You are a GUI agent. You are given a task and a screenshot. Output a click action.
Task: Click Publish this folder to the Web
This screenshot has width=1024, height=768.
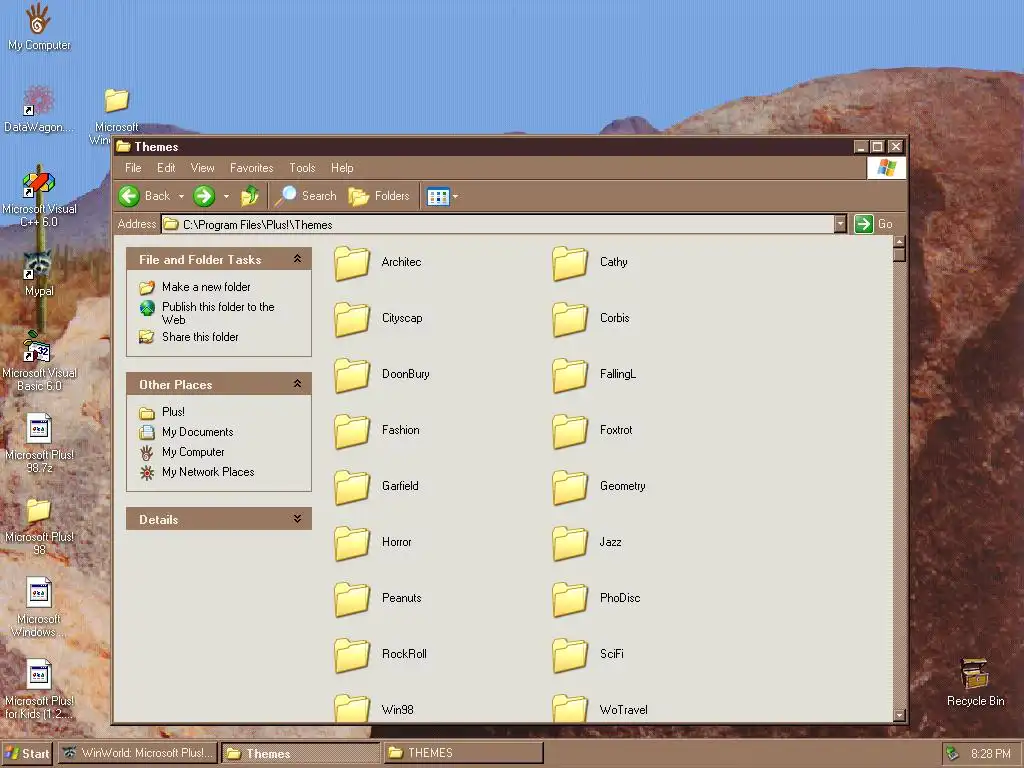coord(218,313)
